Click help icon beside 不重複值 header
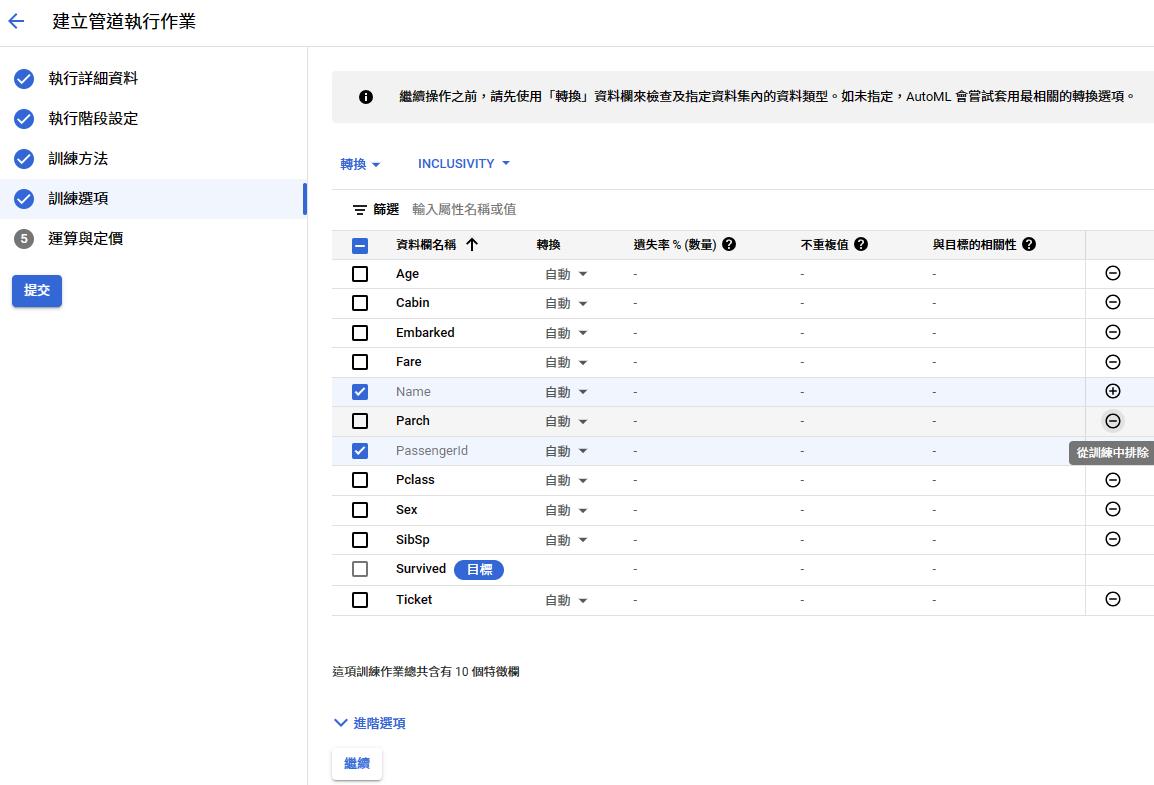The image size is (1154, 785). coord(861,244)
